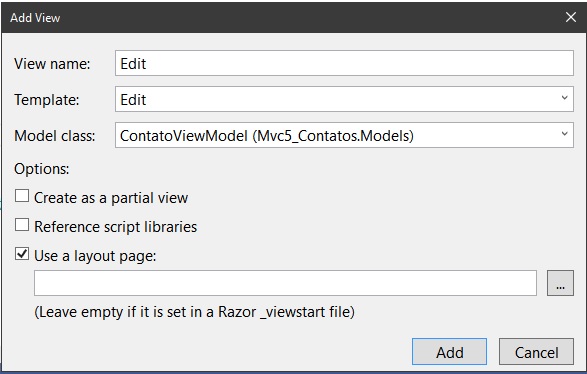The image size is (587, 374).
Task: Click the ContatoViewModel model class field
Action: [344, 135]
